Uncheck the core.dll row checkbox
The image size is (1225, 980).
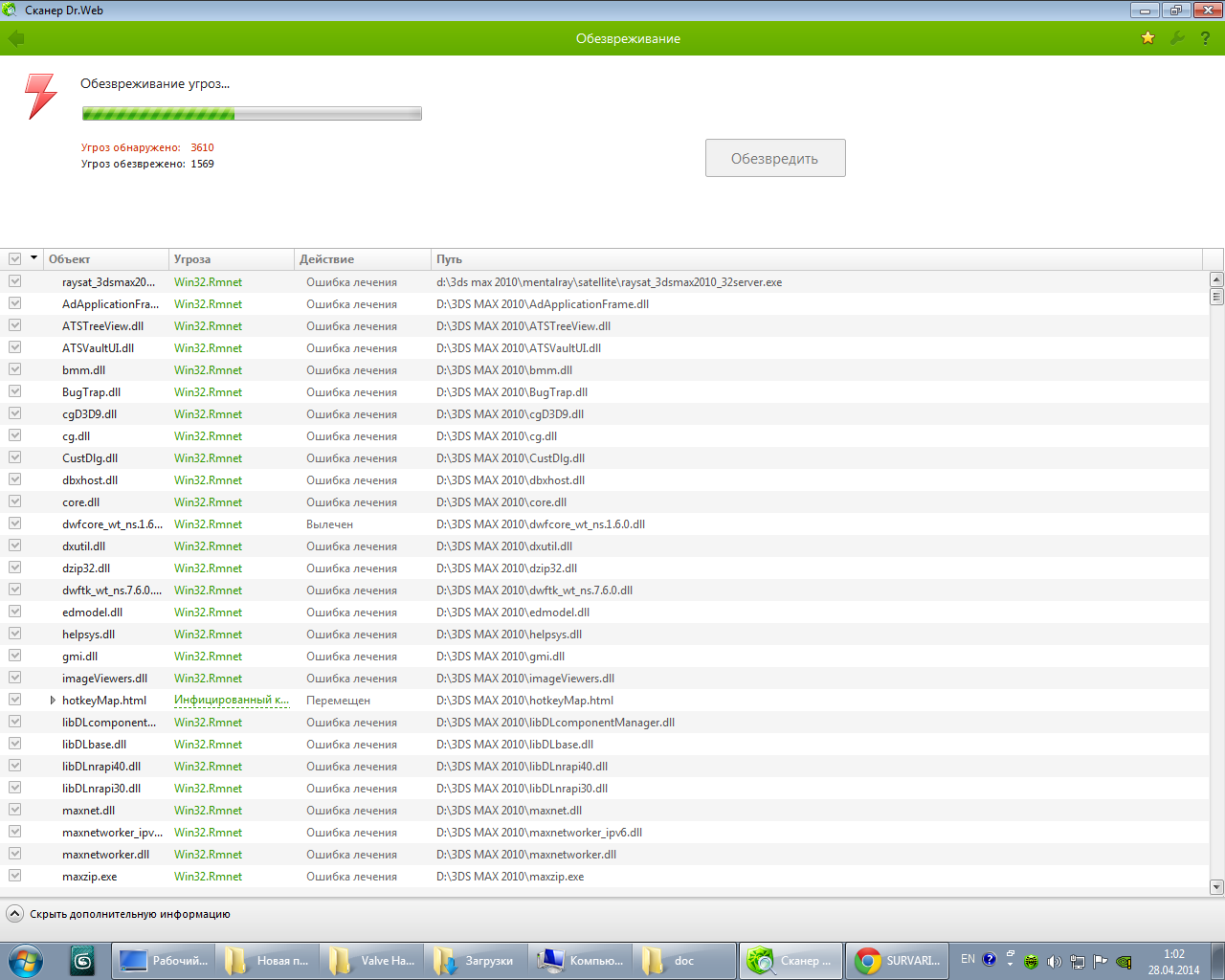pyautogui.click(x=15, y=501)
